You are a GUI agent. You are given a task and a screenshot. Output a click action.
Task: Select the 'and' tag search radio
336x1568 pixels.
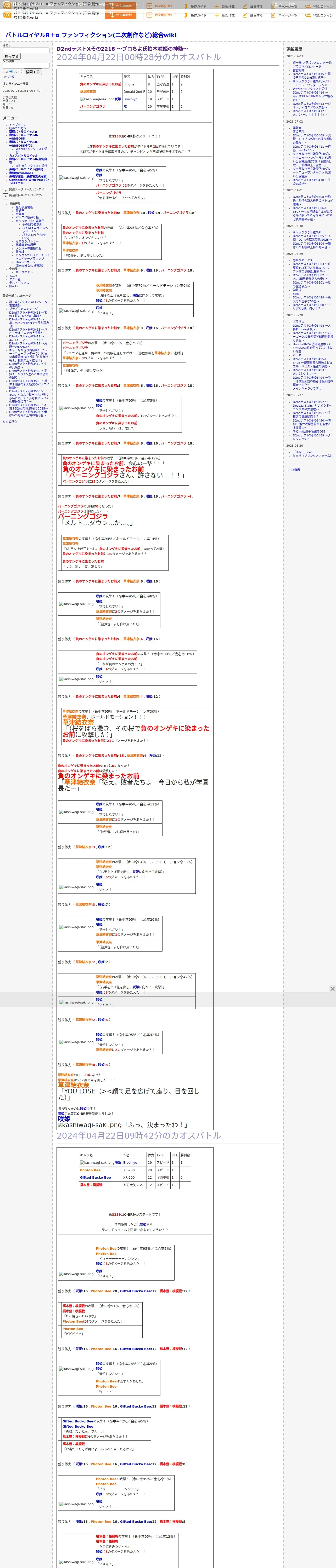point(12,71)
